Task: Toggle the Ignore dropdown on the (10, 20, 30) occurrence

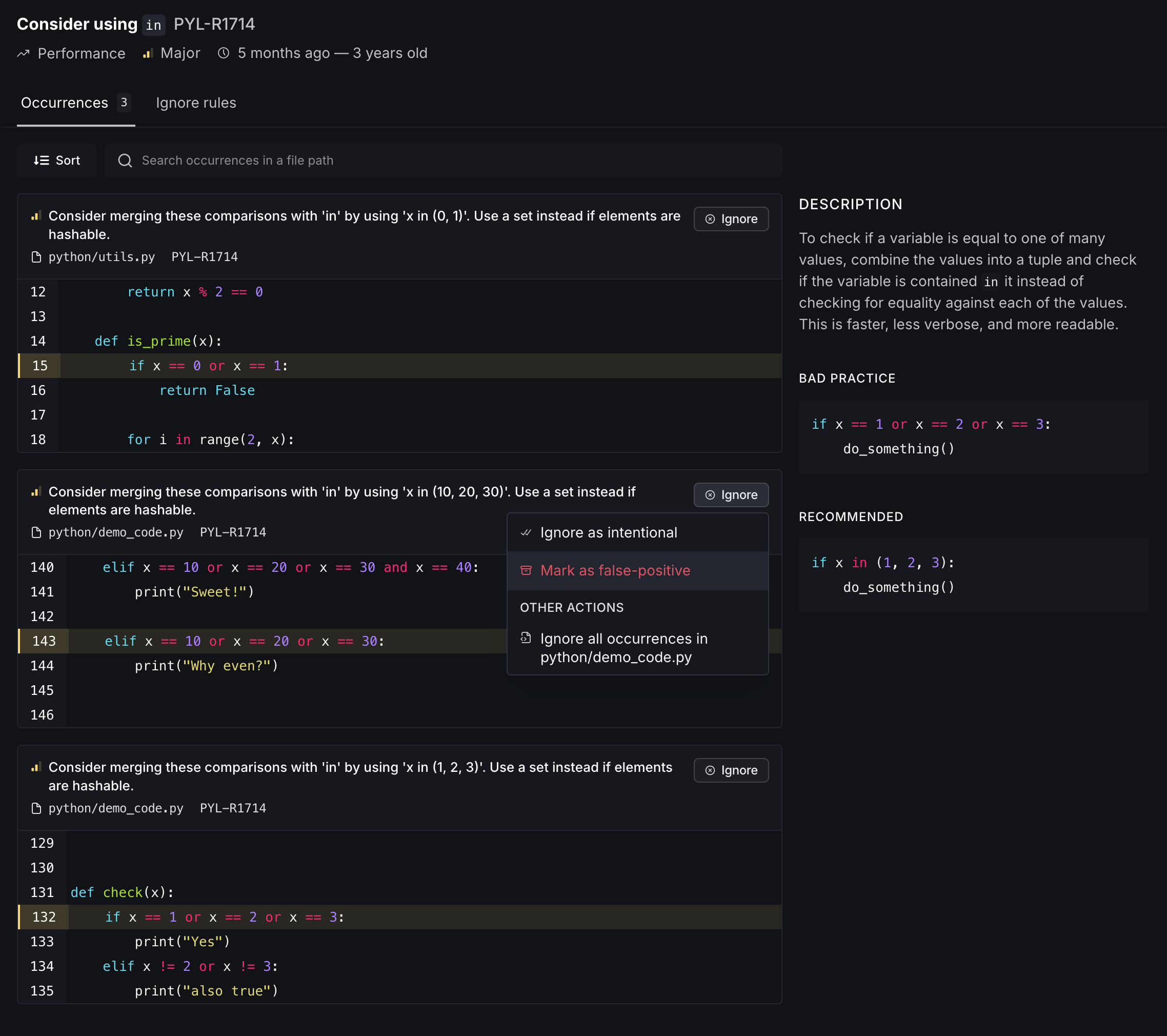Action: click(x=731, y=495)
